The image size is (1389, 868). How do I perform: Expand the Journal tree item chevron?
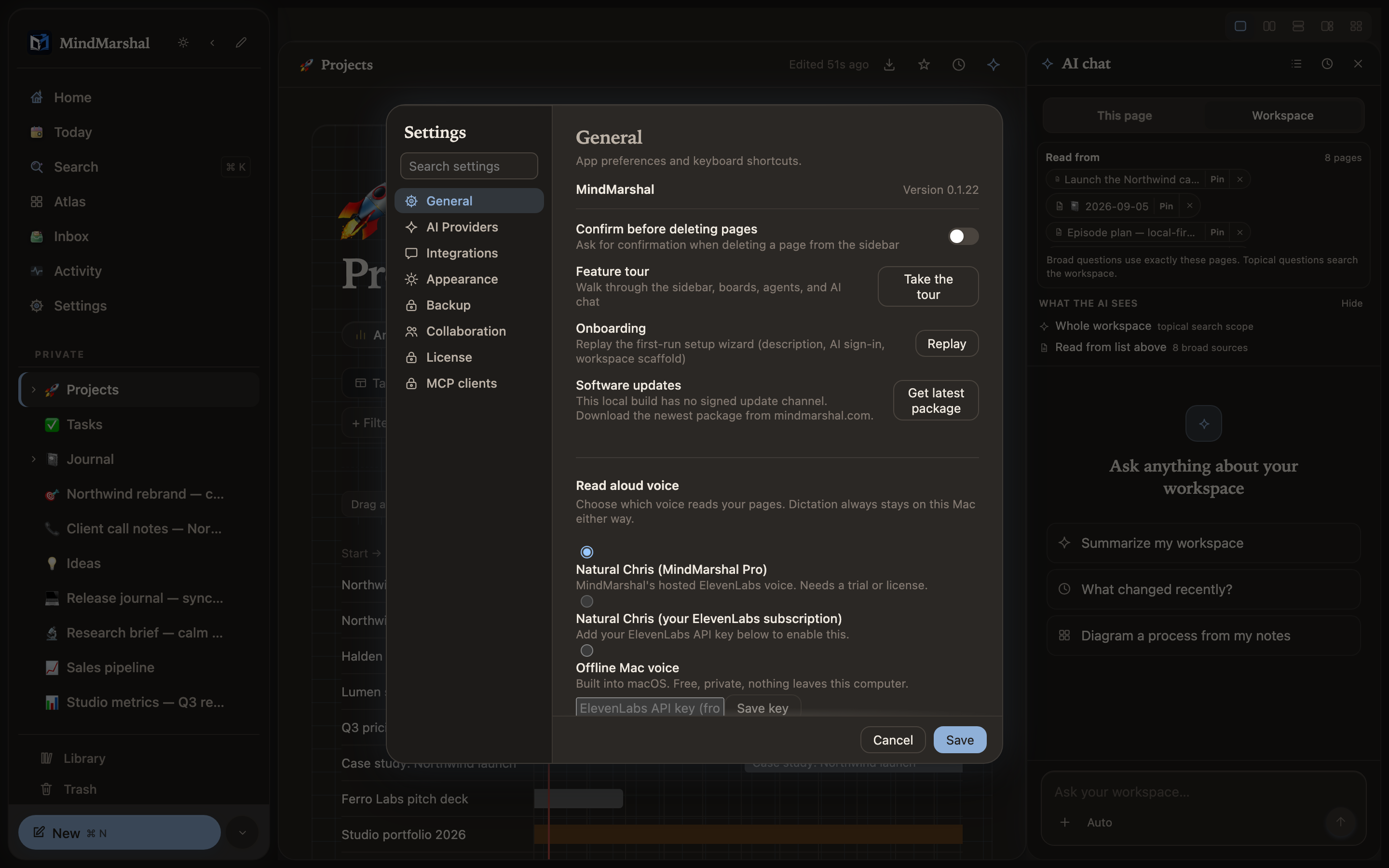(33, 459)
